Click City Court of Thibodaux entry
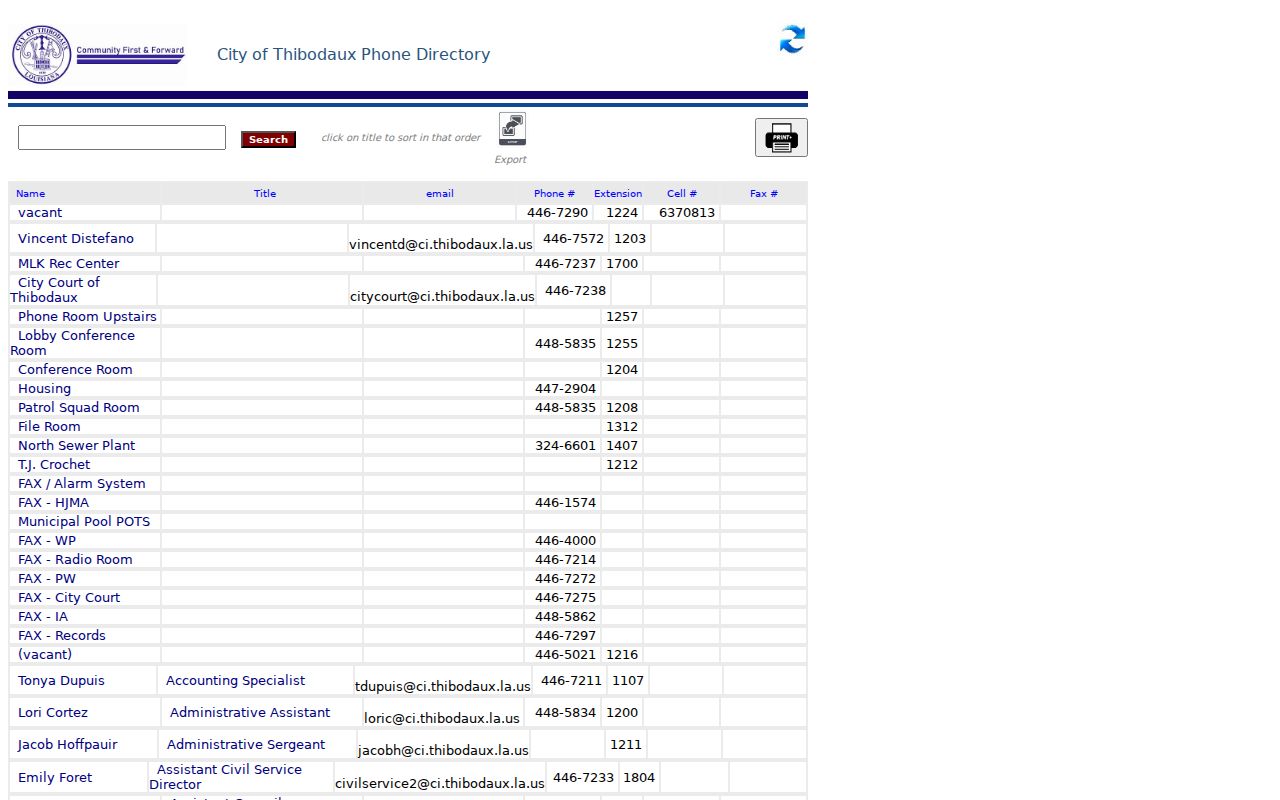Screen dimensions: 1280x800 point(55,290)
